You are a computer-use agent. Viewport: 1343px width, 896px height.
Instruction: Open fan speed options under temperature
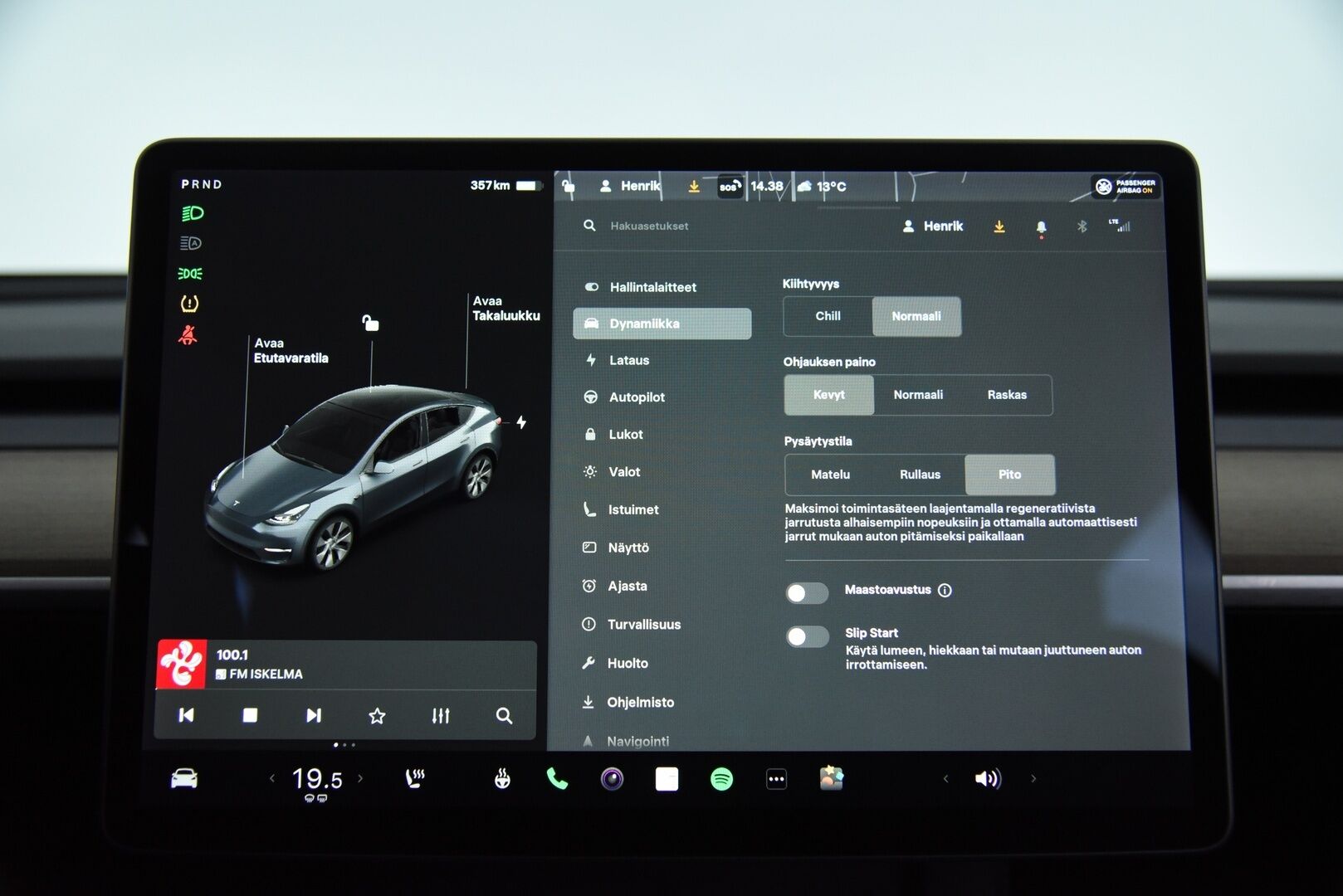pos(313,799)
